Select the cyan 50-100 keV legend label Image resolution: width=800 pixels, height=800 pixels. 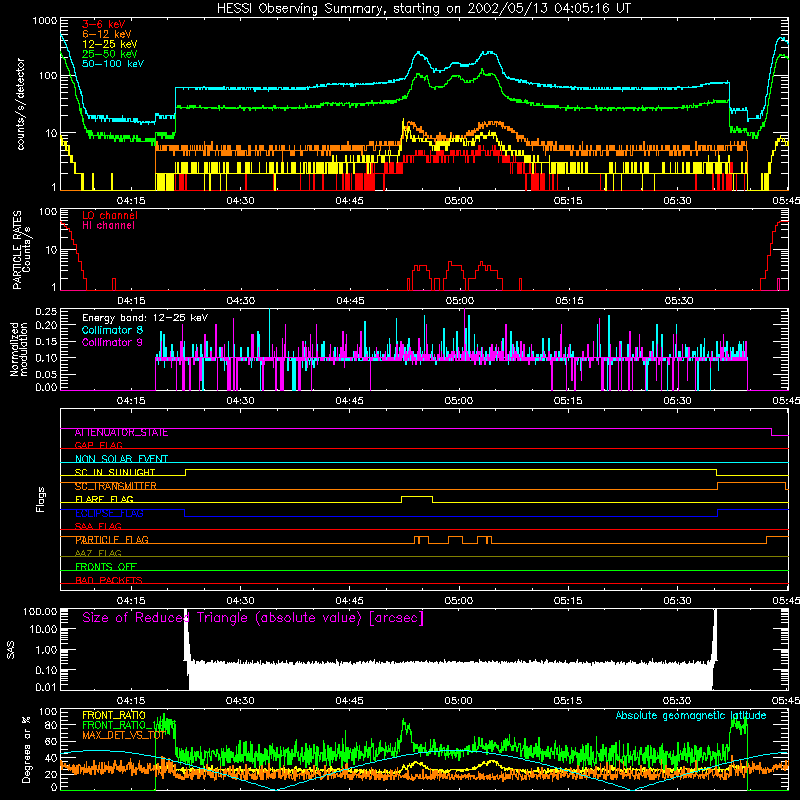click(x=113, y=64)
